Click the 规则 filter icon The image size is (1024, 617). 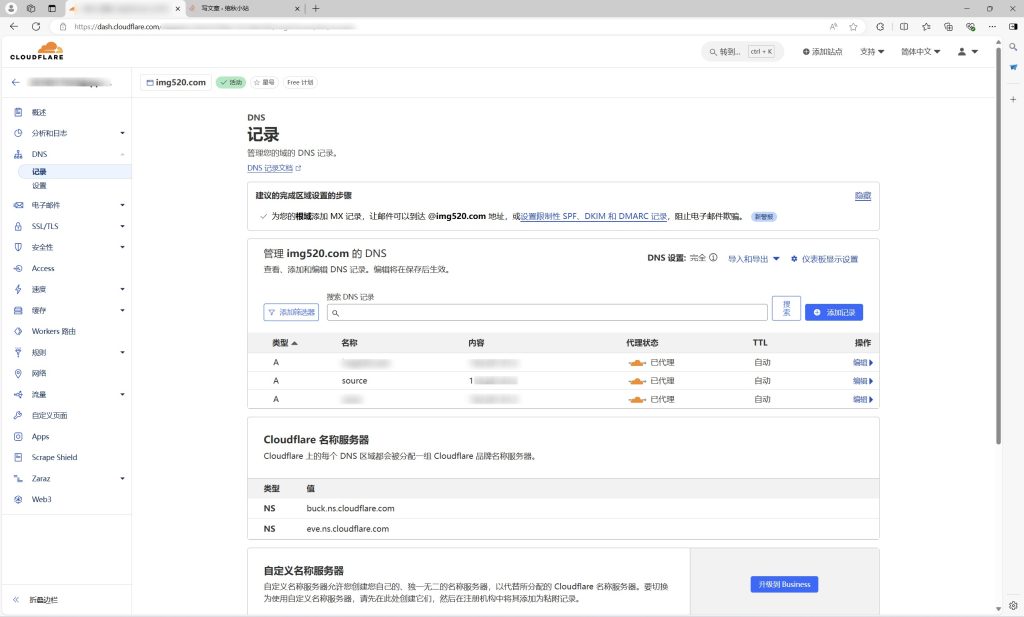(18, 353)
